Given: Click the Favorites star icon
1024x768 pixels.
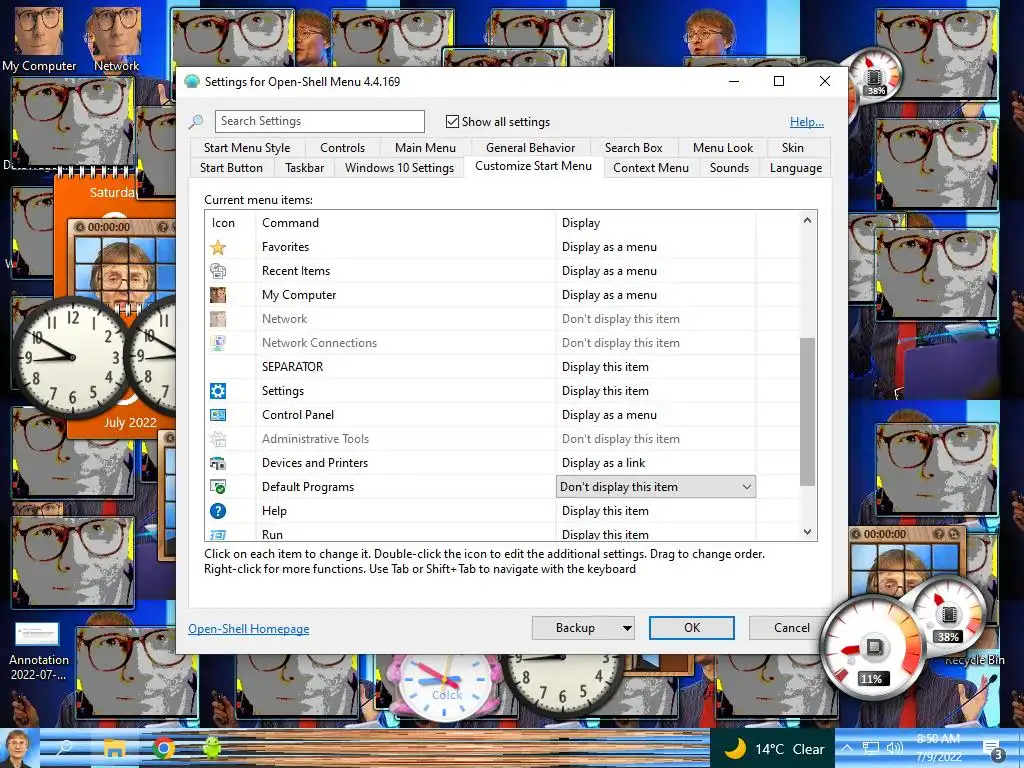Looking at the screenshot, I should 217,248.
